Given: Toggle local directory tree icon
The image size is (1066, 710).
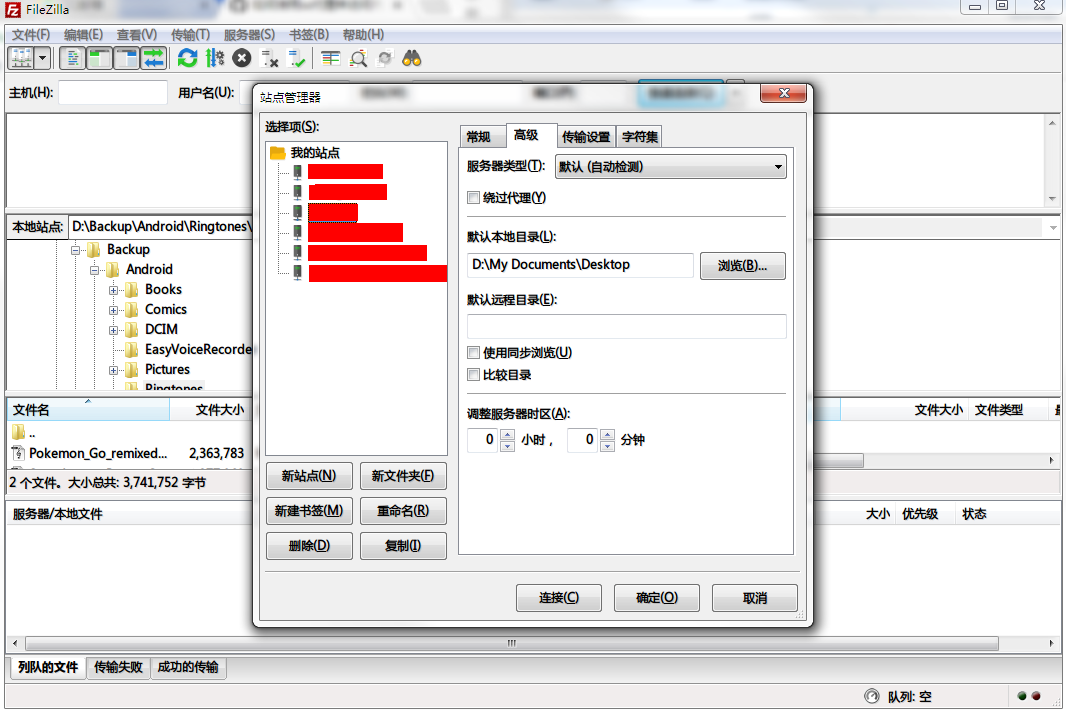Looking at the screenshot, I should 99,58.
